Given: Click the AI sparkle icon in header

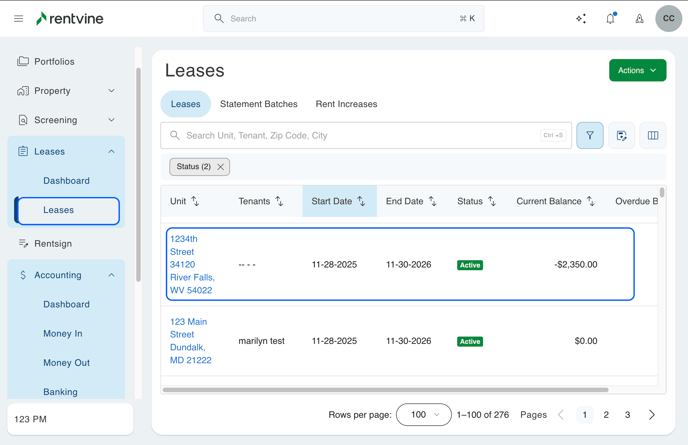Looking at the screenshot, I should coord(581,18).
